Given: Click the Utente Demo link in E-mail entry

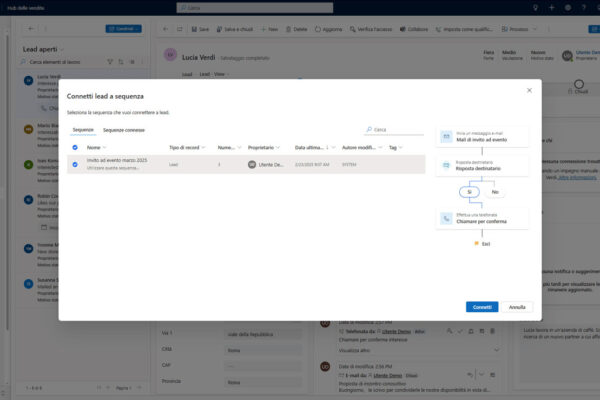Looking at the screenshot, I should point(388,376).
